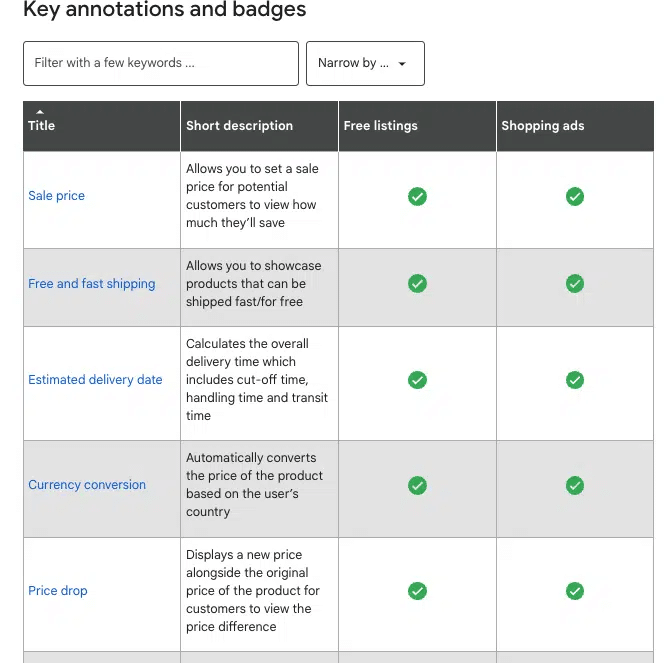The width and height of the screenshot is (664, 663).
Task: Click the Free listings column header
Action: (380, 126)
